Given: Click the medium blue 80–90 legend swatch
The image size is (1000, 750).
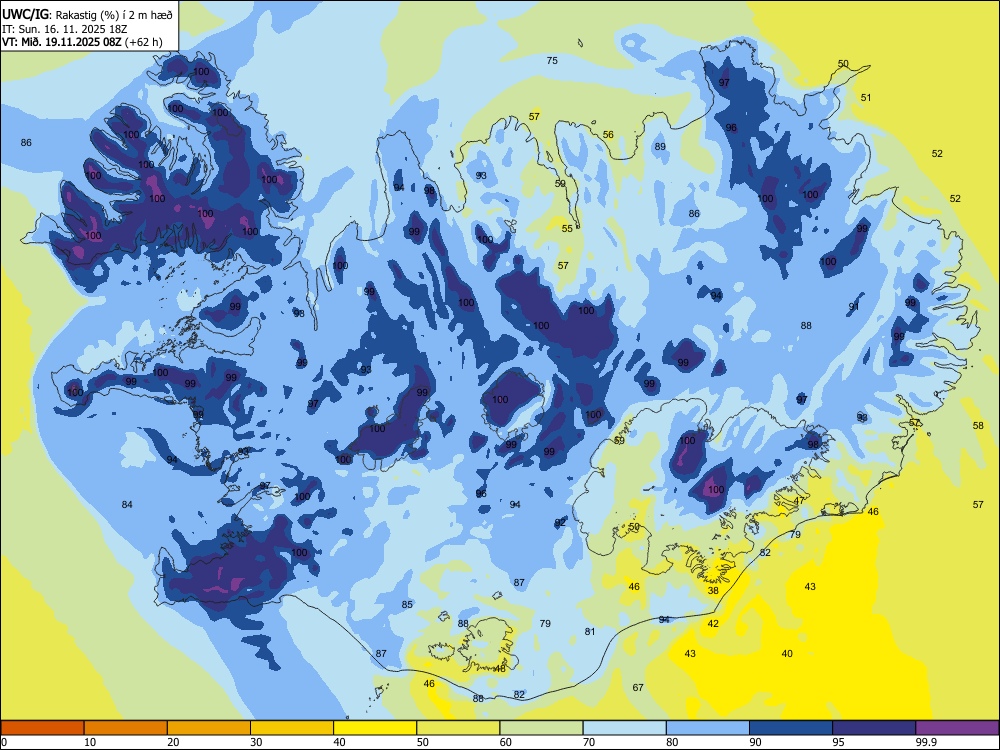Looking at the screenshot, I should [x=708, y=728].
